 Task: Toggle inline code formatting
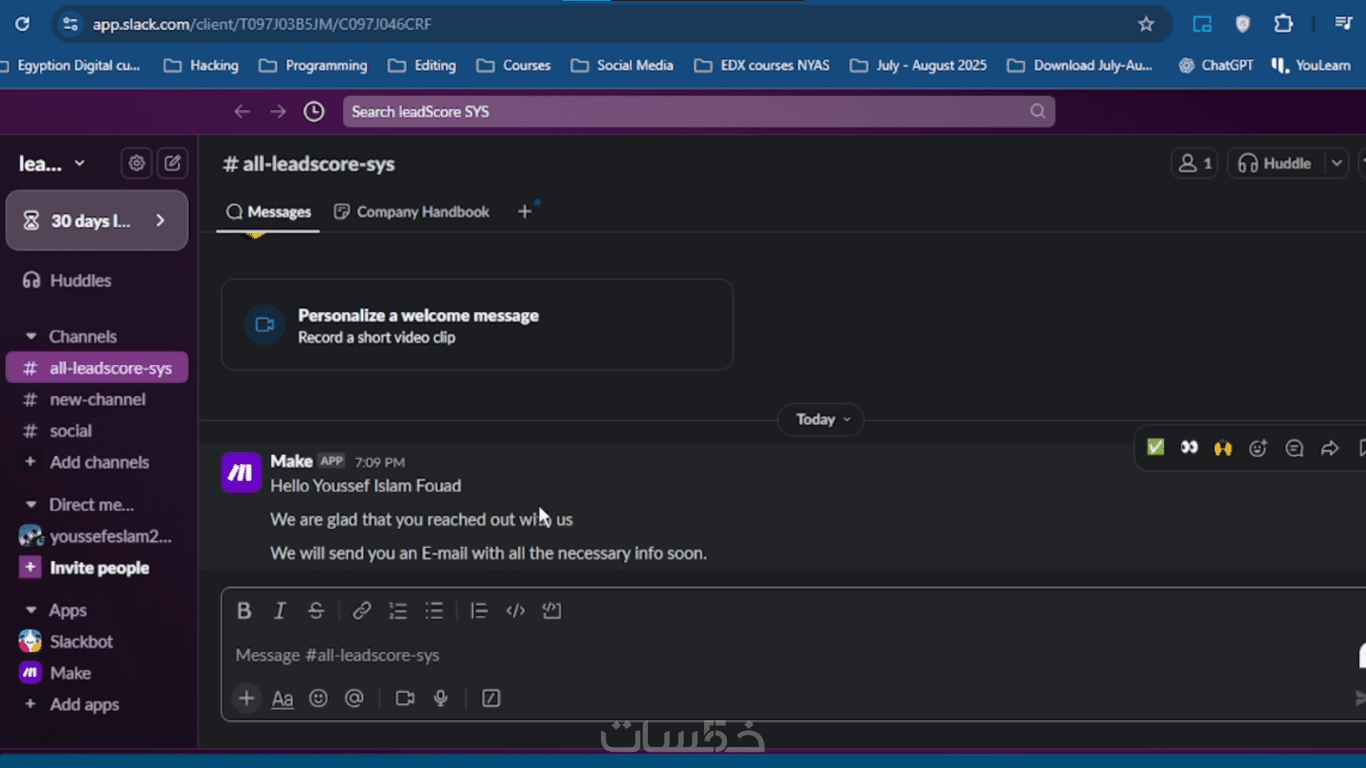(515, 611)
